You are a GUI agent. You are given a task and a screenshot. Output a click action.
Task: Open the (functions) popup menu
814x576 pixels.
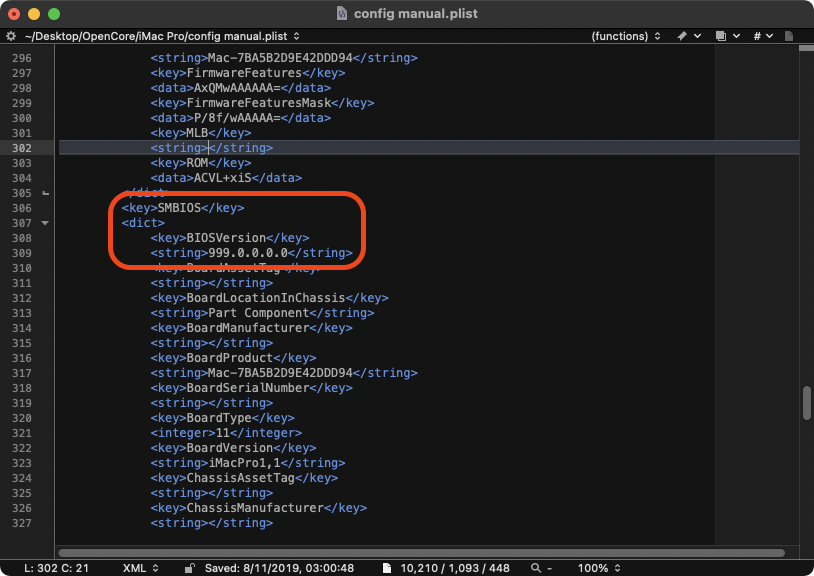click(626, 36)
